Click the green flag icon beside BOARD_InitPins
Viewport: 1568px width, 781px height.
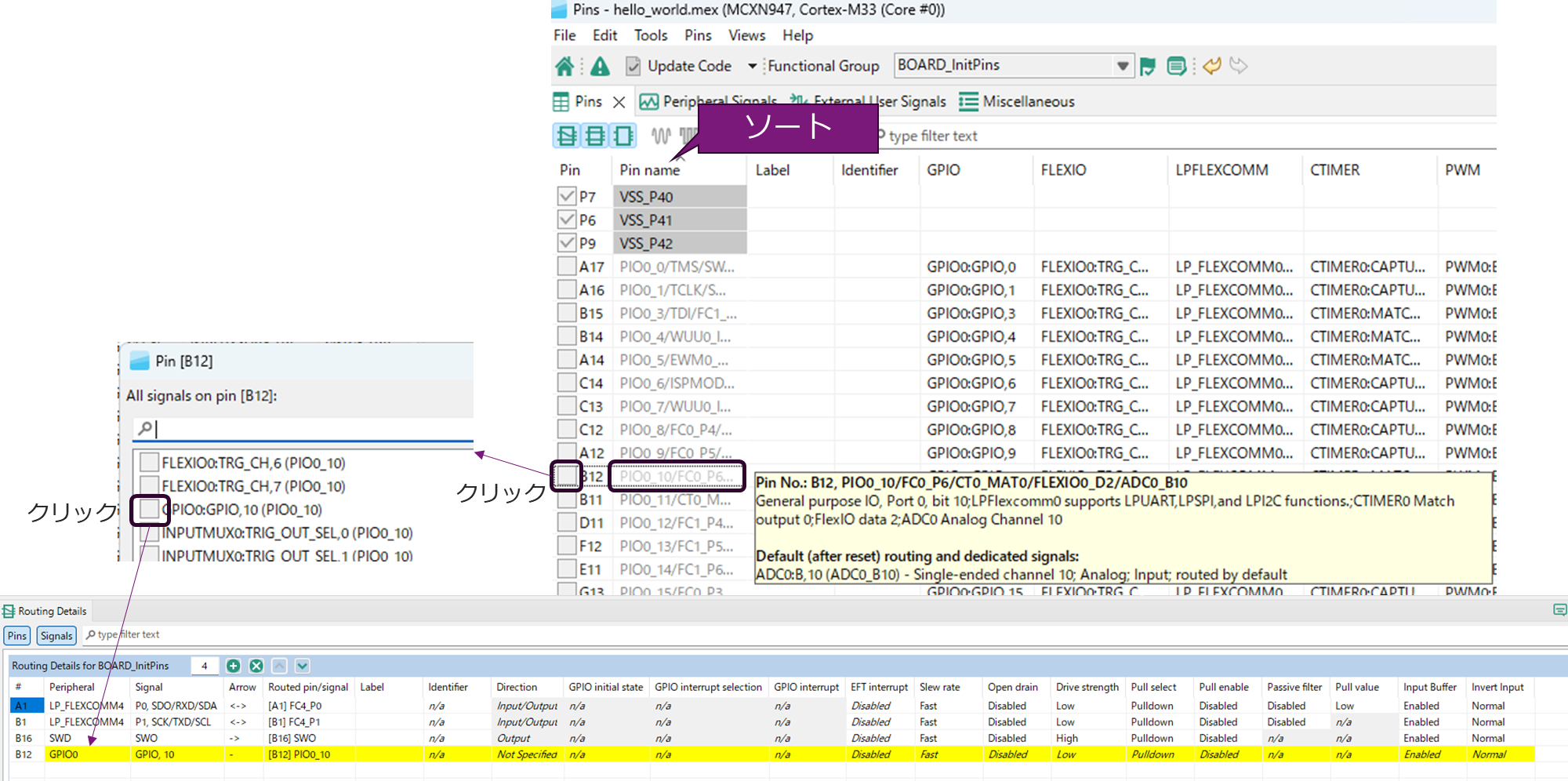point(1148,67)
